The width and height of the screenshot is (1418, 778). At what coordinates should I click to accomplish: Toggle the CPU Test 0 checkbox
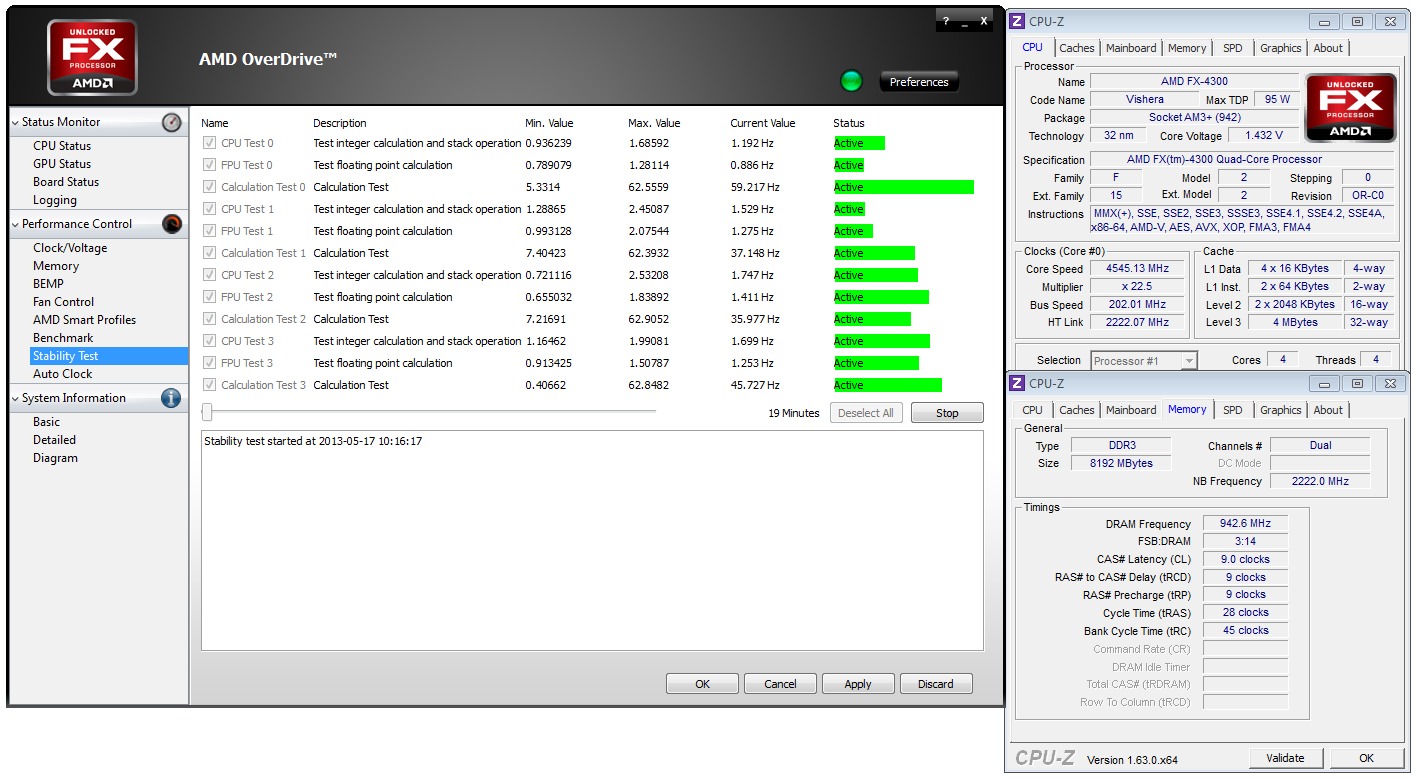pos(209,143)
